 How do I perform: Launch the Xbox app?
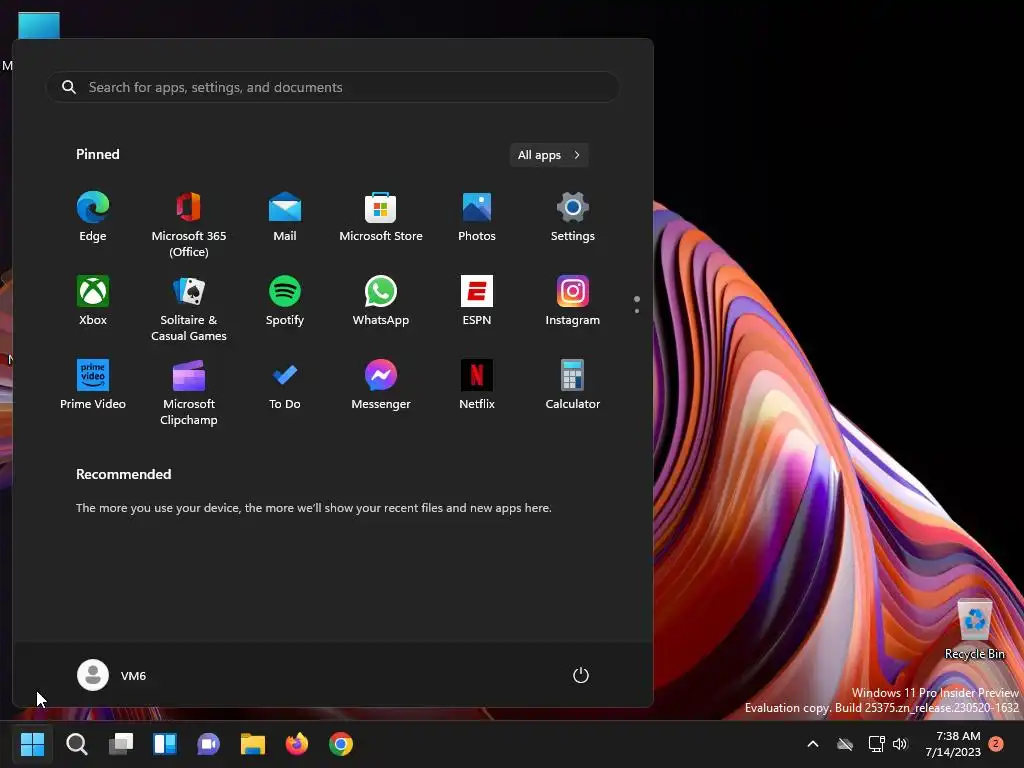(x=93, y=301)
